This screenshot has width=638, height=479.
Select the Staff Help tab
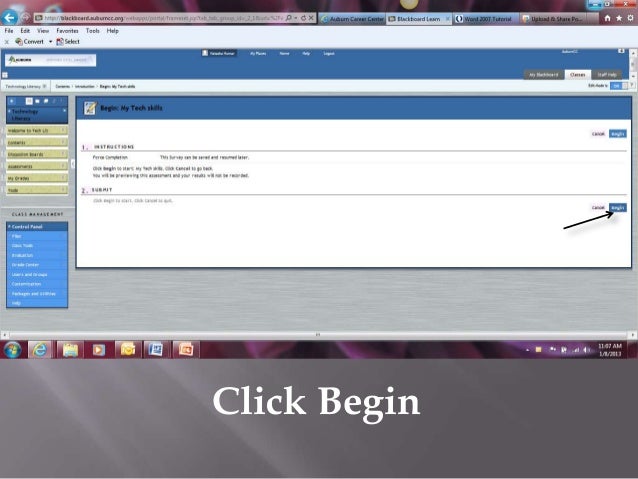tap(607, 74)
